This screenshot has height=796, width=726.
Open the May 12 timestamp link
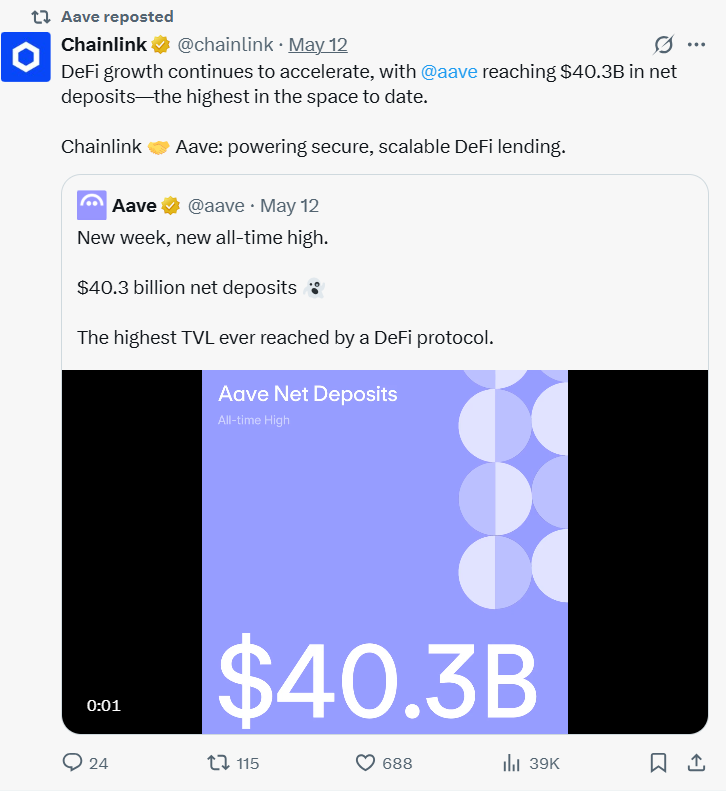[x=317, y=45]
